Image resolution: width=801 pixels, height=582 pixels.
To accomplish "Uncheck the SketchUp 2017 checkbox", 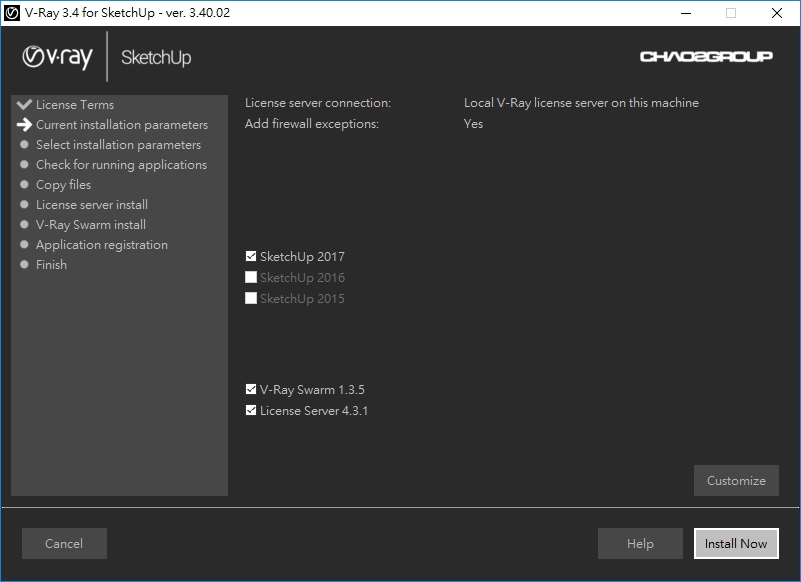I will (251, 256).
